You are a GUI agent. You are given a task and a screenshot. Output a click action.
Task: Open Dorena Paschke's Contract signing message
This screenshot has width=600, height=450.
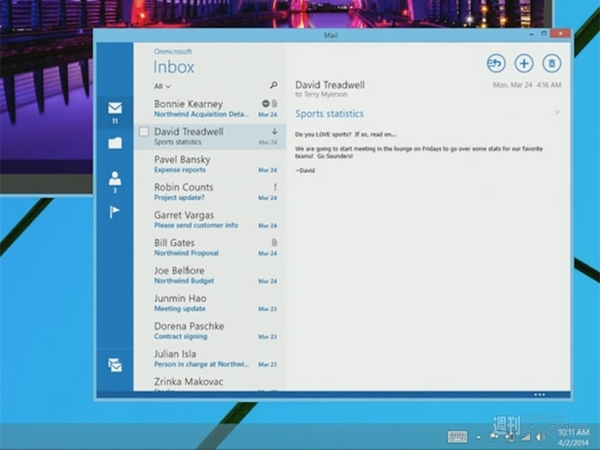pyautogui.click(x=210, y=331)
